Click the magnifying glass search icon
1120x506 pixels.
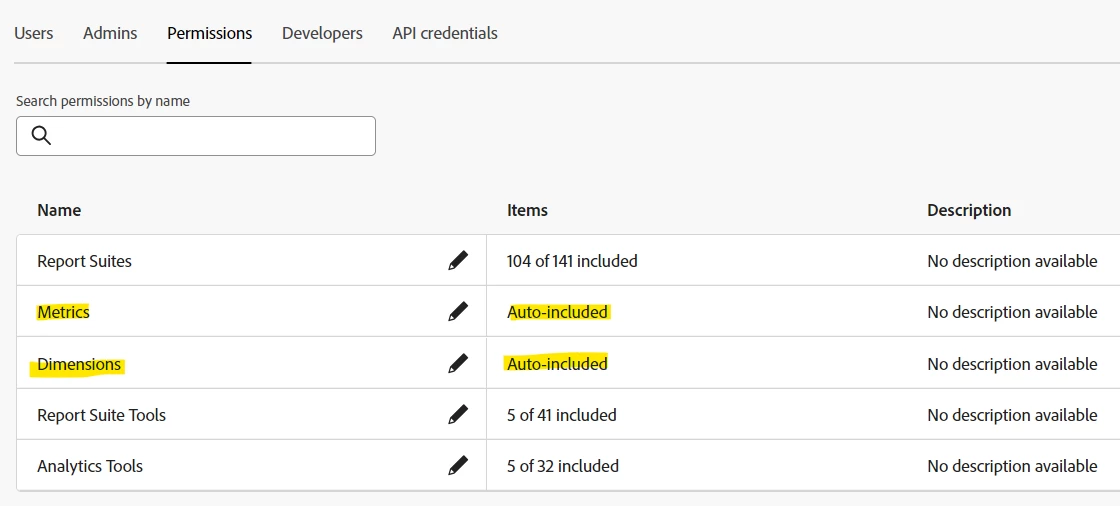click(x=41, y=136)
